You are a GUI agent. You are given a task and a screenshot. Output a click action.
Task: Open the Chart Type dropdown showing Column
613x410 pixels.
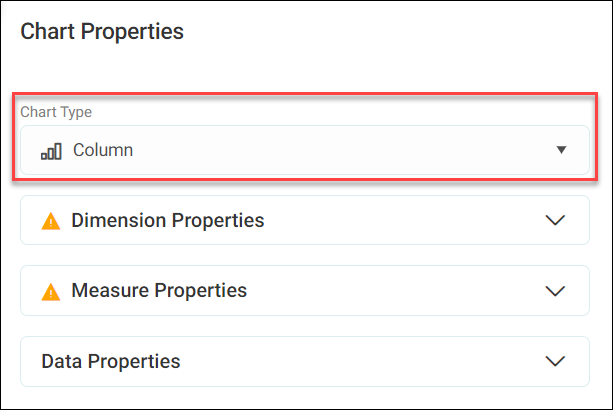pos(305,150)
